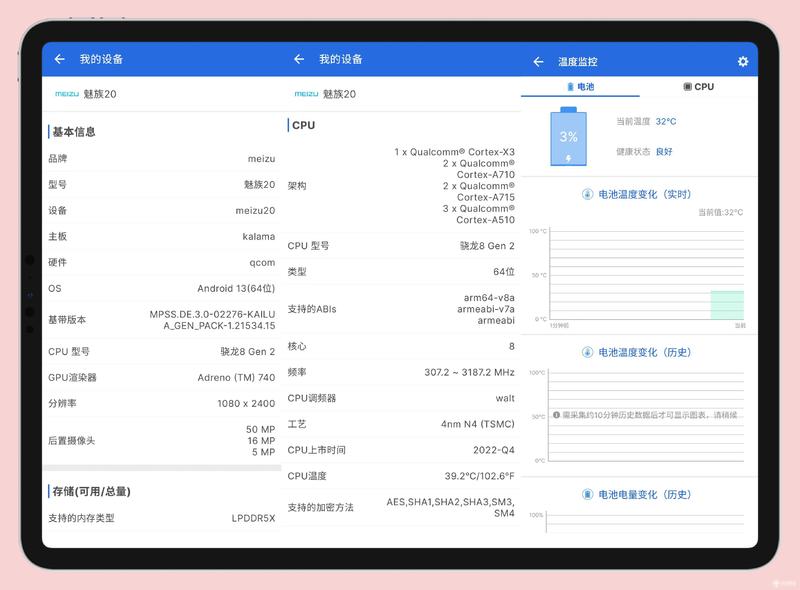Click the 主板 value kalama
Screen dimensions: 800x590
pos(259,236)
